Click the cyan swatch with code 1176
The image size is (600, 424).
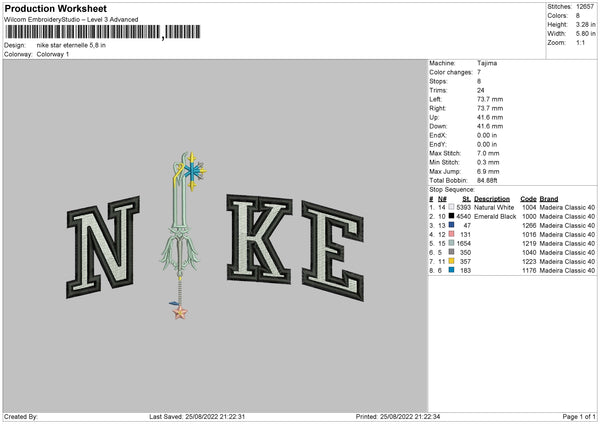[x=452, y=270]
